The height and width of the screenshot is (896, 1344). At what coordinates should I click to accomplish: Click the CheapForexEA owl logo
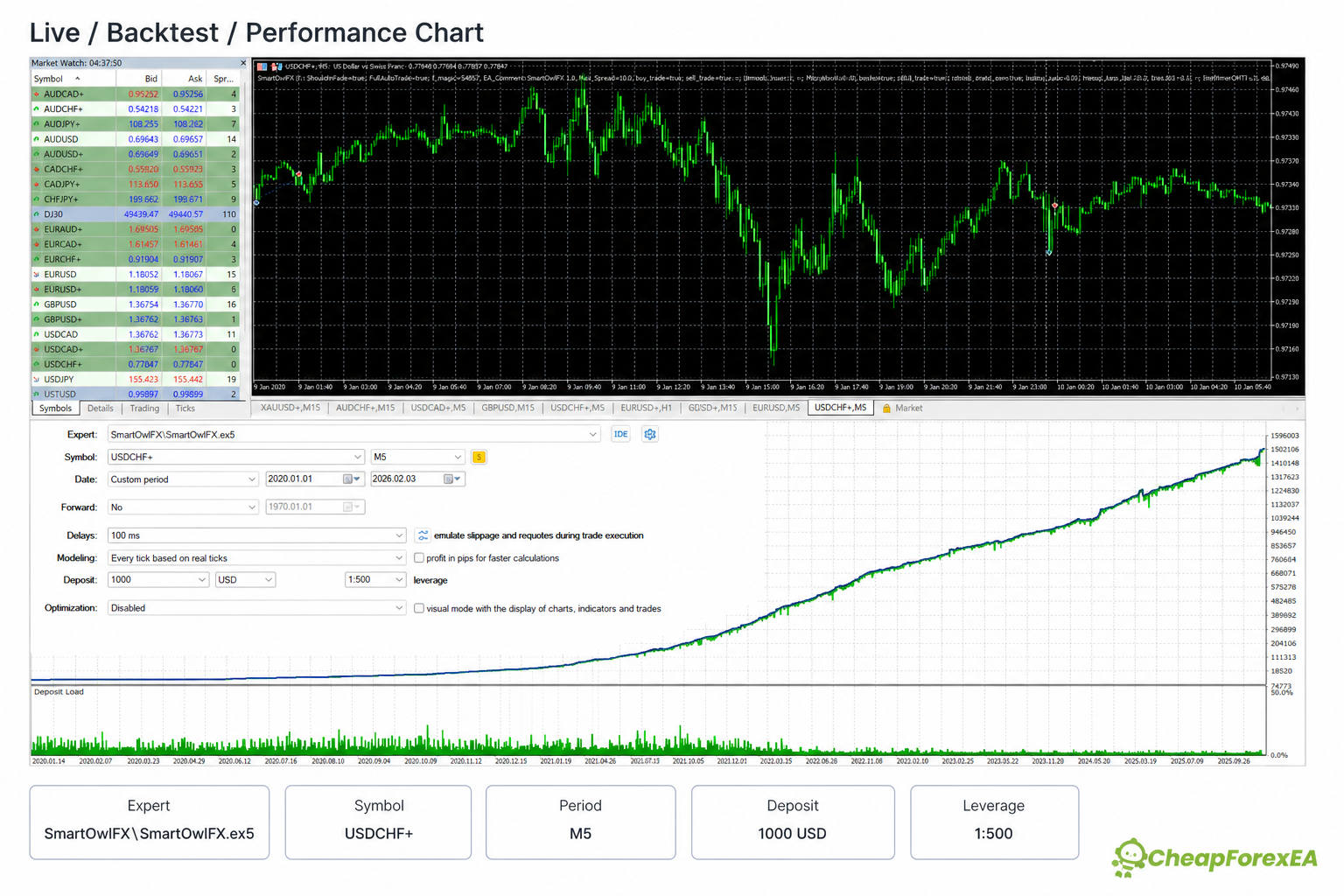point(1130,857)
